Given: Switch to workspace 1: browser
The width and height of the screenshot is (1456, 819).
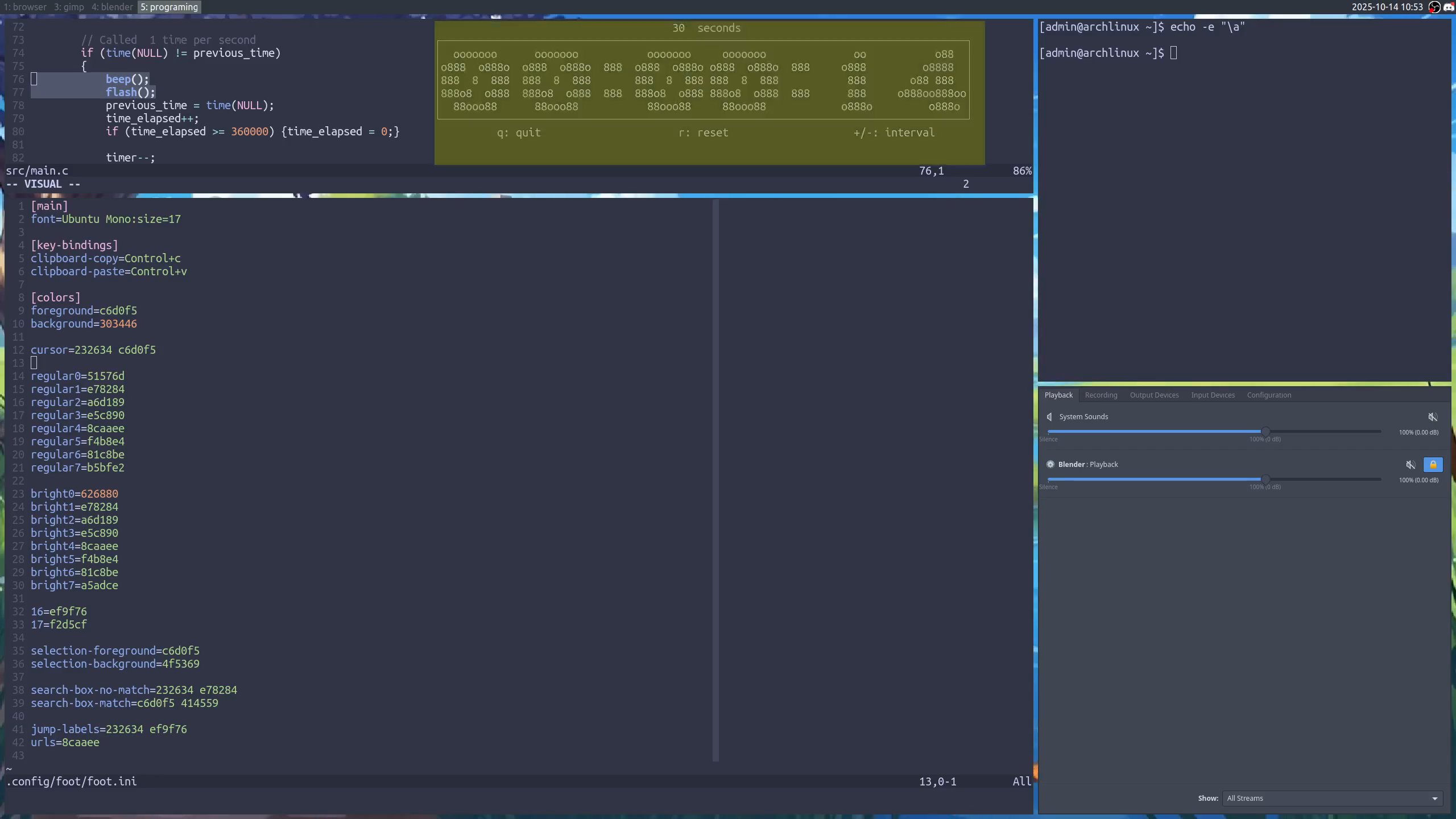Looking at the screenshot, I should click(25, 7).
